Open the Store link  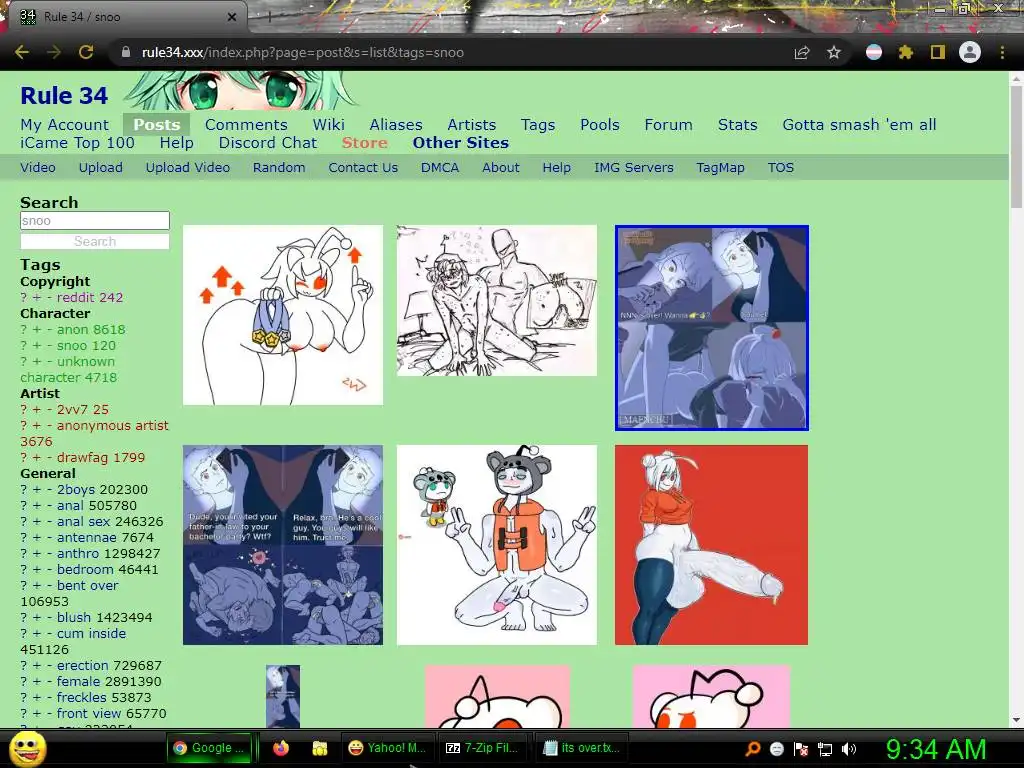click(x=364, y=142)
